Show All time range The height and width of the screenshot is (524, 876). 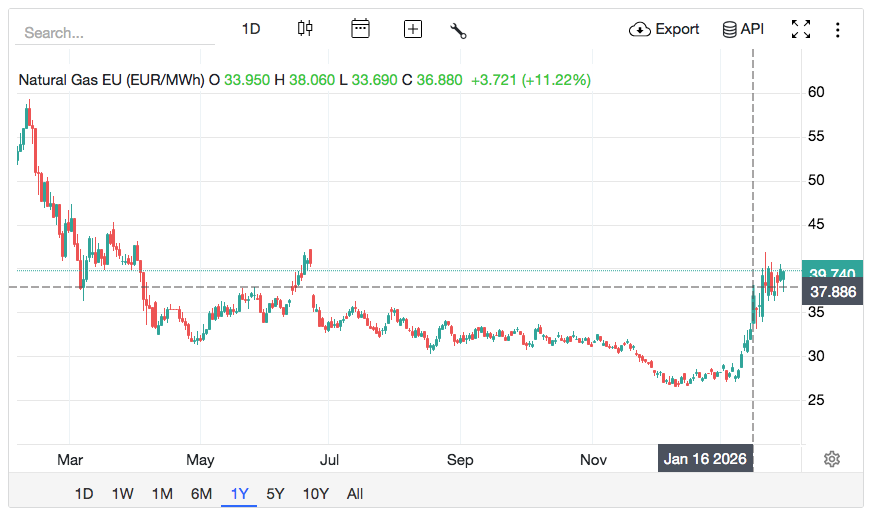(x=355, y=493)
